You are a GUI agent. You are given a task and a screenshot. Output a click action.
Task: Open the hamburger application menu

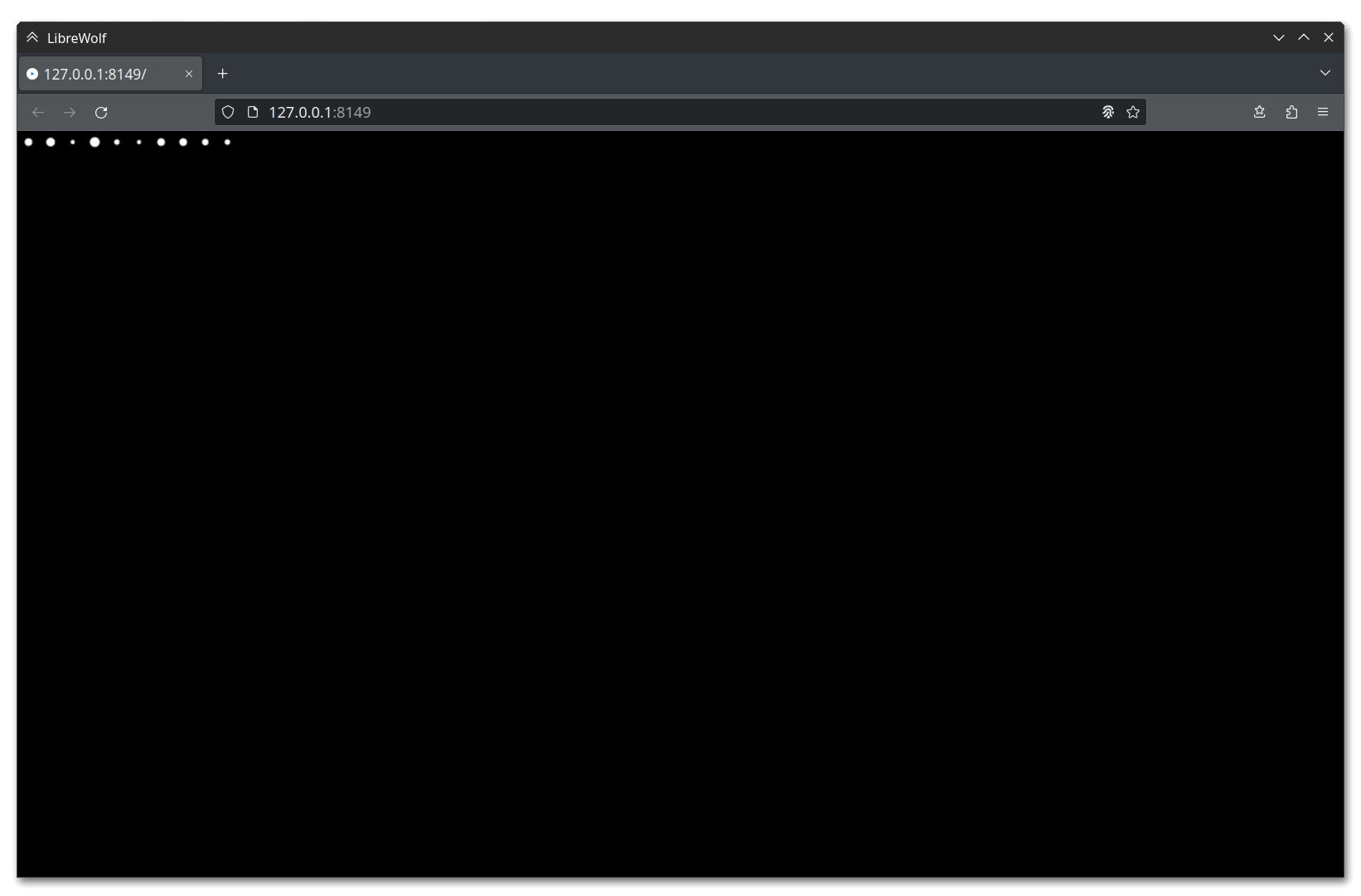pyautogui.click(x=1323, y=113)
